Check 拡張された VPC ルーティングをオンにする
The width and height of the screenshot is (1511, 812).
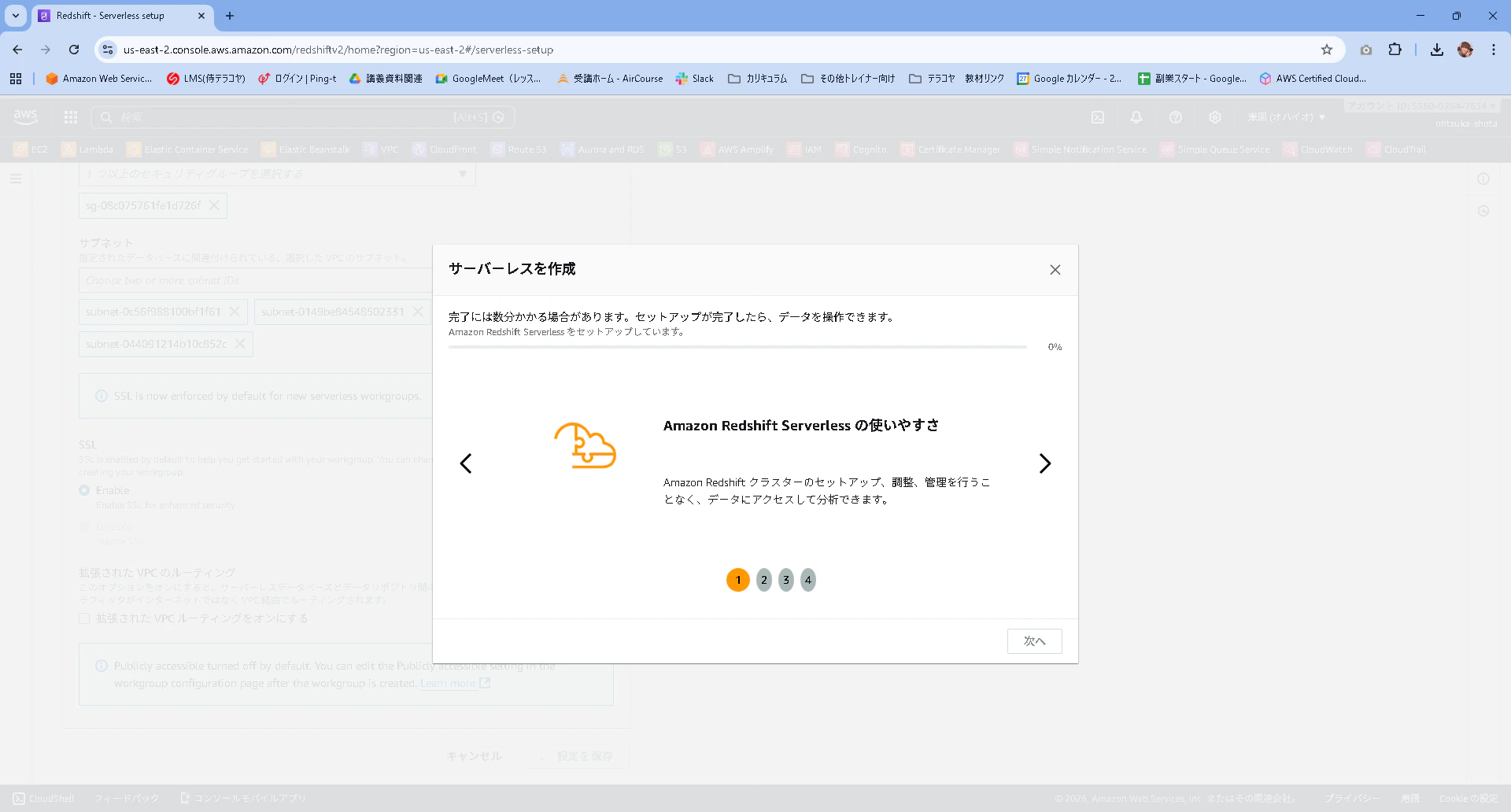coord(84,618)
